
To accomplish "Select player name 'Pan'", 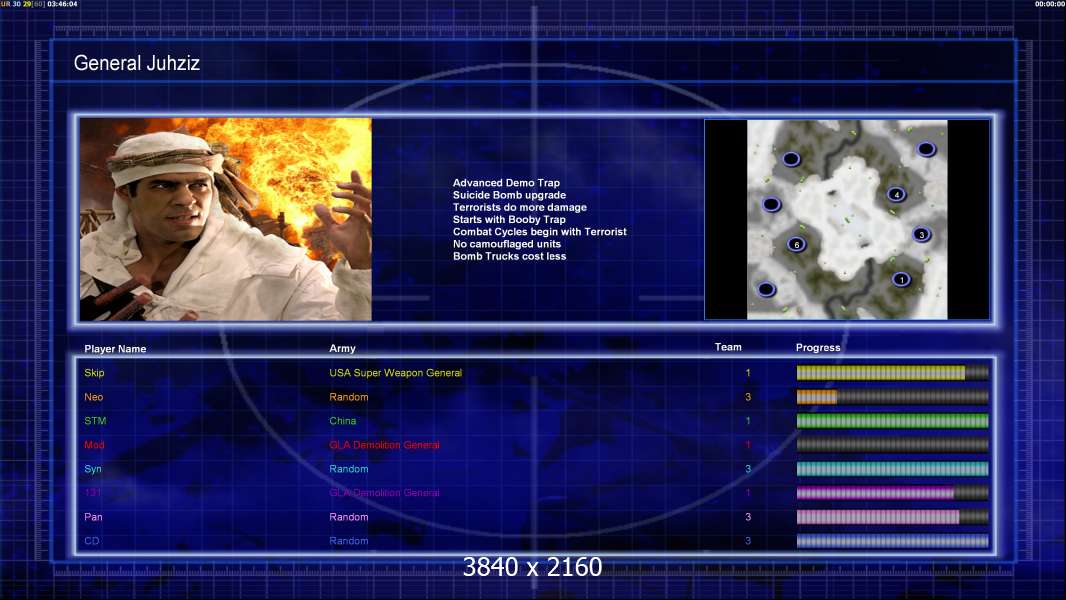I will click(93, 517).
